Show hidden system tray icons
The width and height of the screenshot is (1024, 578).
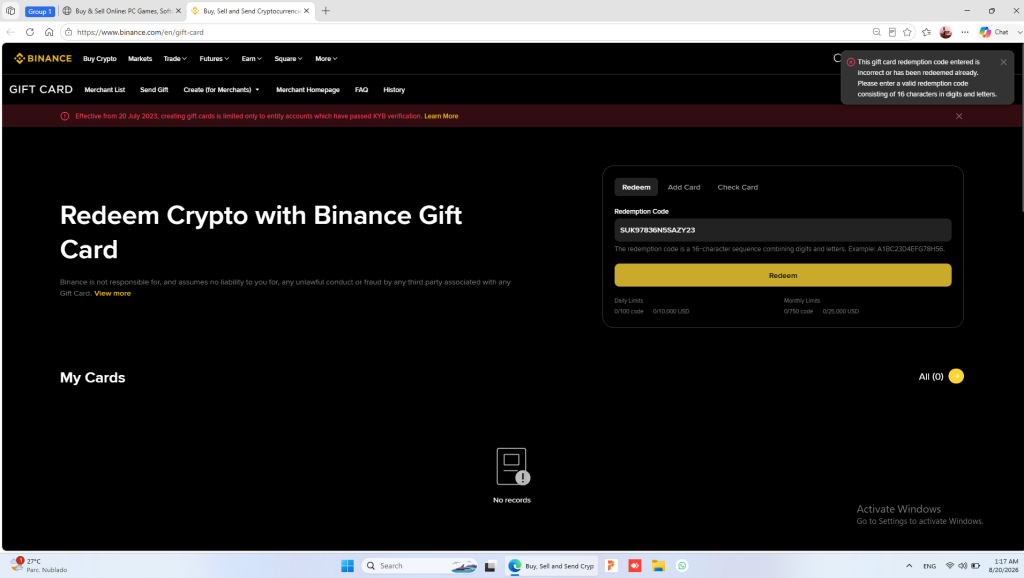pos(908,566)
